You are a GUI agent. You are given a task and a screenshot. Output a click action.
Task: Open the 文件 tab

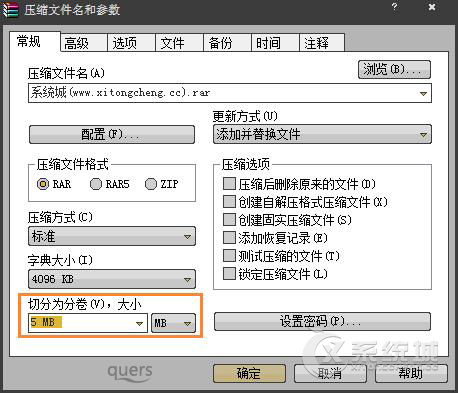pos(179,43)
